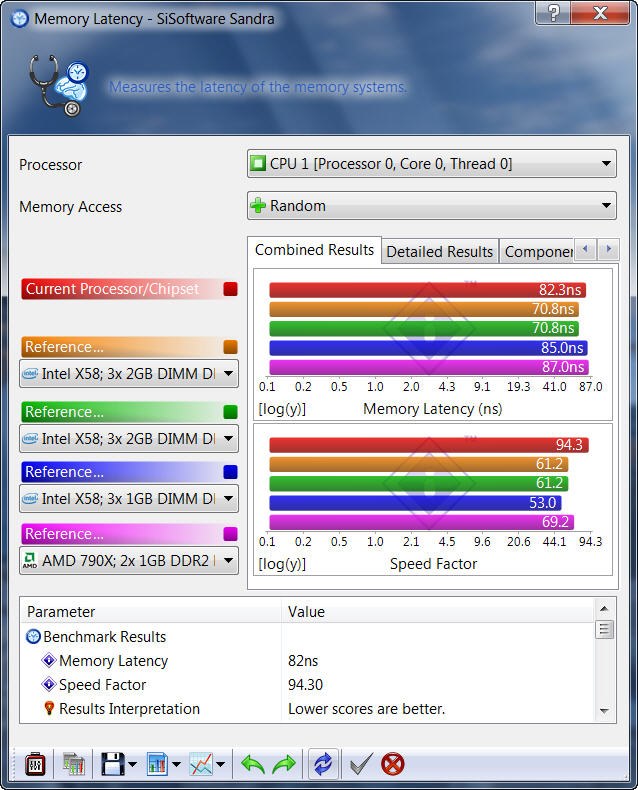
Task: Click the bar chart report icon
Action: [157, 764]
